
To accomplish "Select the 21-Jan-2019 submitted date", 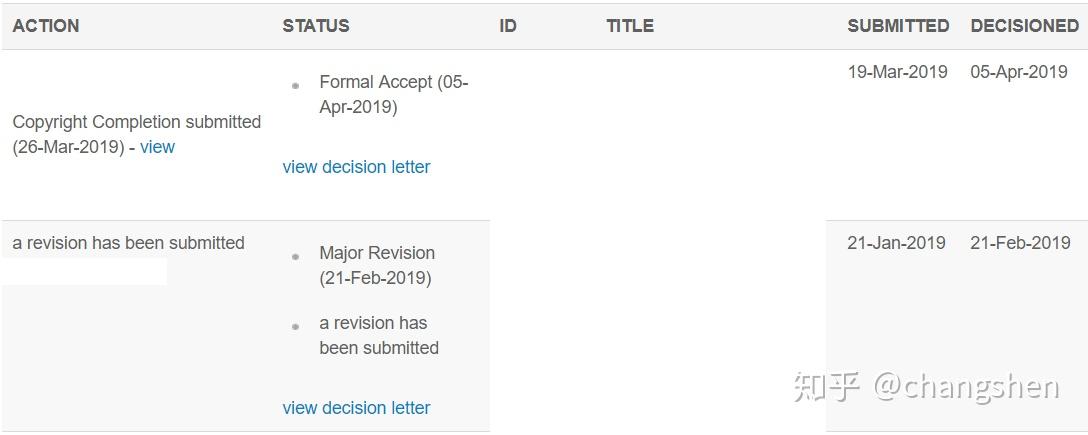I will (896, 243).
